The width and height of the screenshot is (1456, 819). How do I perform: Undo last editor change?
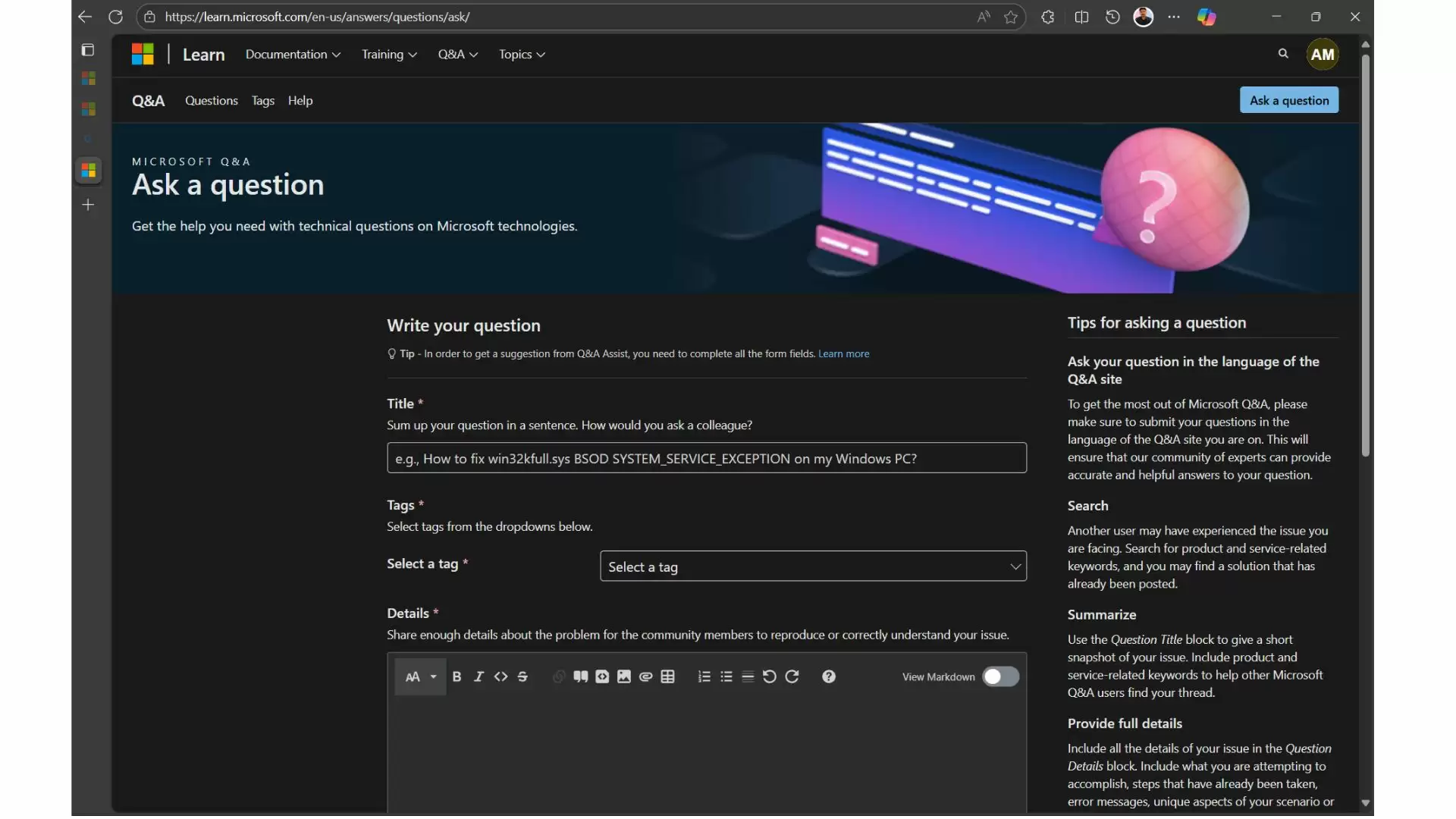(x=769, y=676)
